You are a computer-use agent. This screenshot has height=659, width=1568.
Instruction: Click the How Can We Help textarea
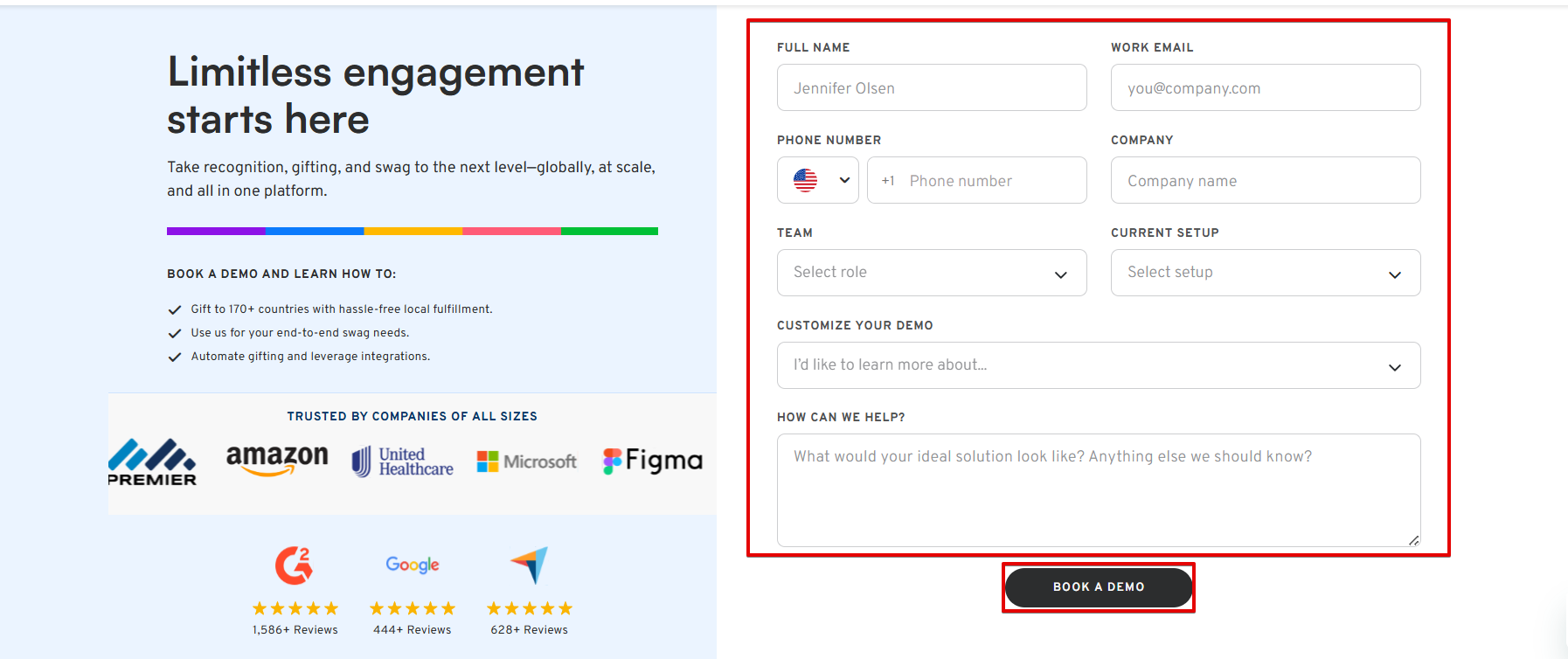[x=1099, y=490]
